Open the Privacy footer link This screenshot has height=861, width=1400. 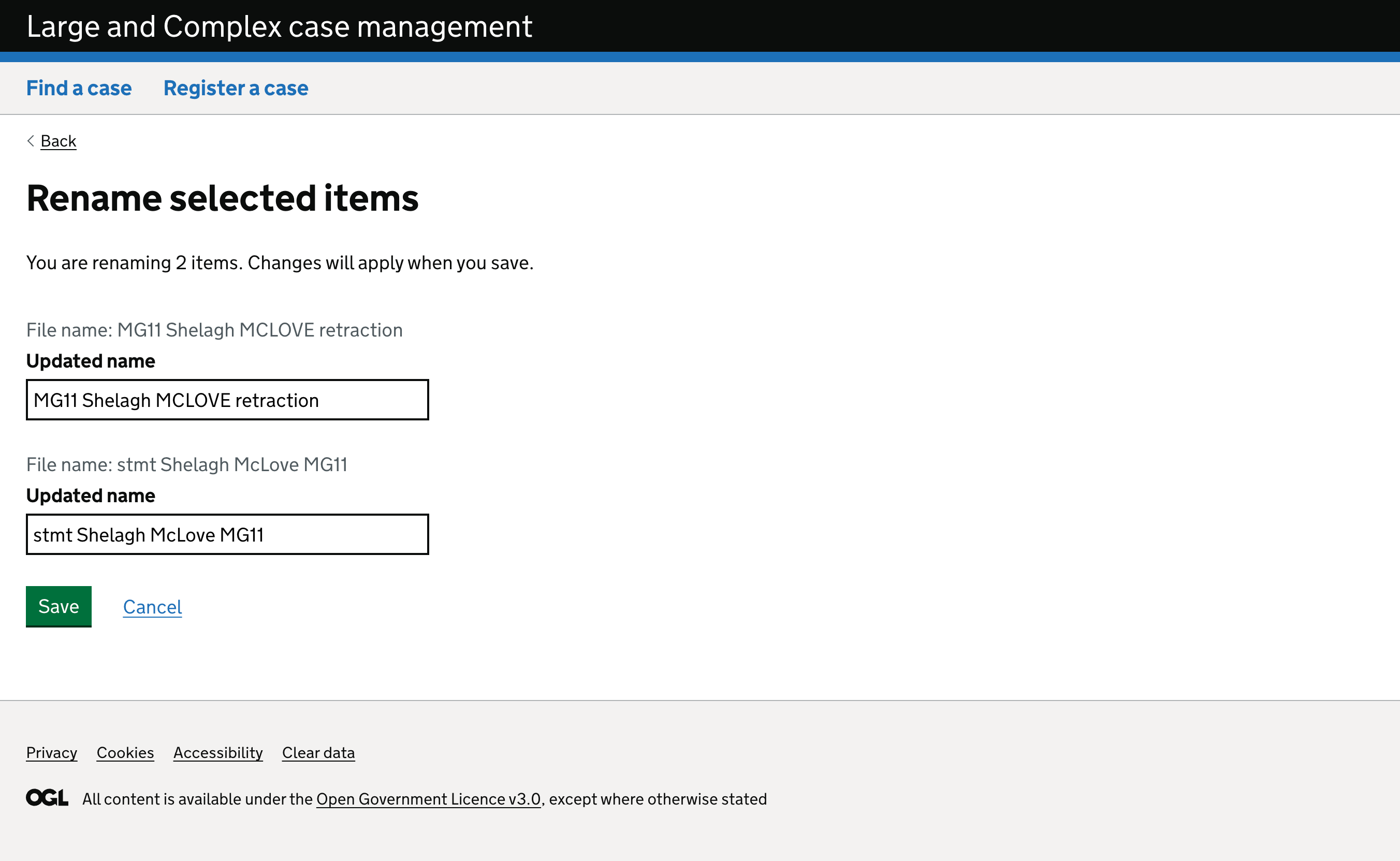point(52,752)
